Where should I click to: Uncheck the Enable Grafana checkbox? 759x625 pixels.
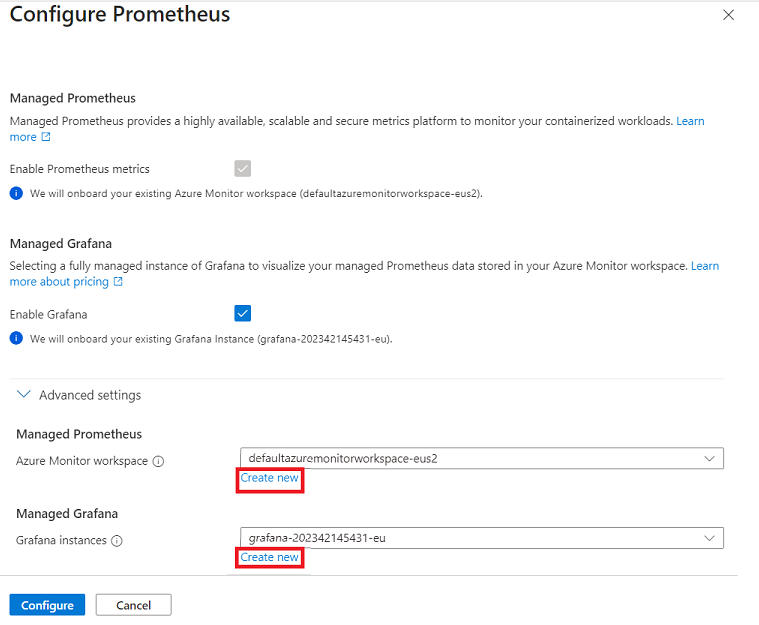click(x=243, y=313)
